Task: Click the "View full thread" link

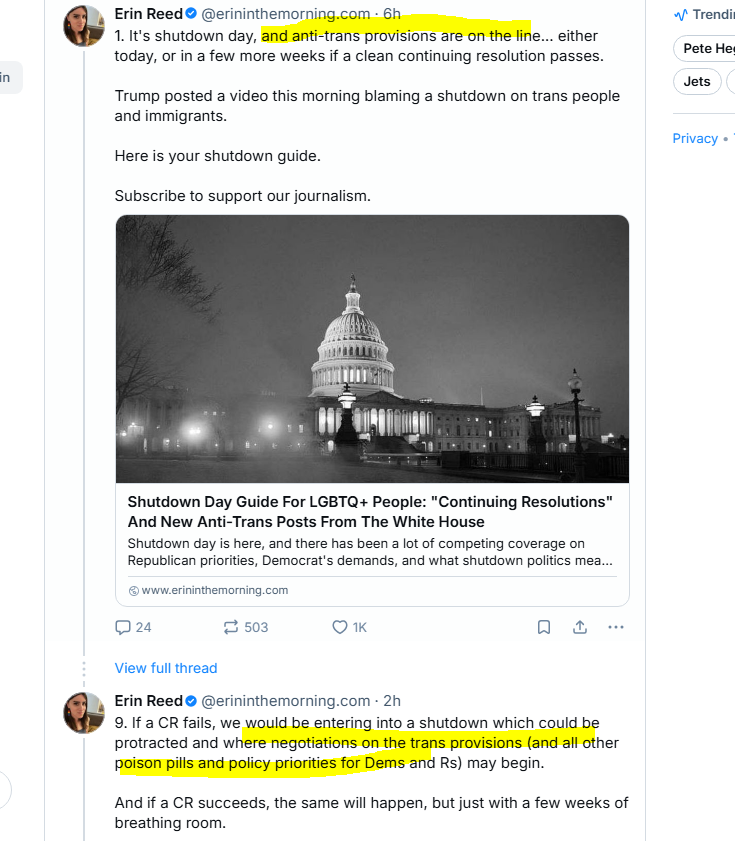Action: [x=166, y=668]
